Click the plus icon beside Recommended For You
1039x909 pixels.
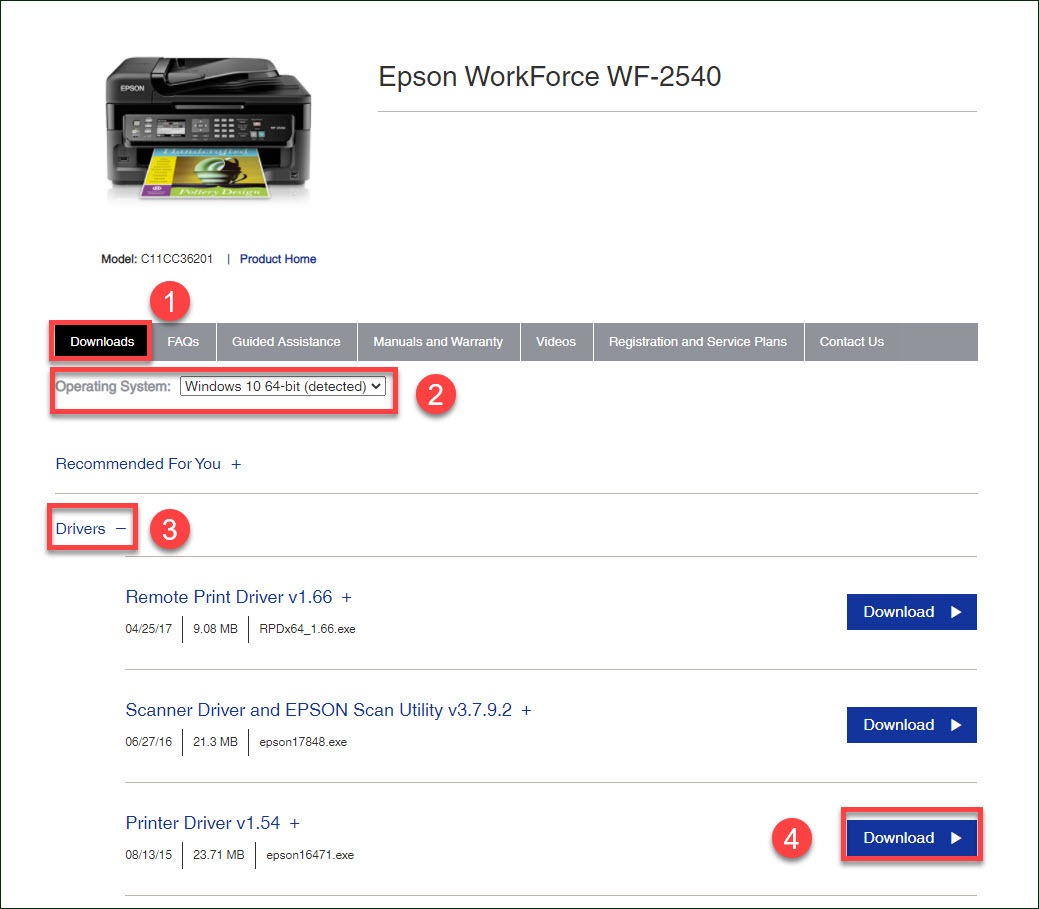[236, 464]
